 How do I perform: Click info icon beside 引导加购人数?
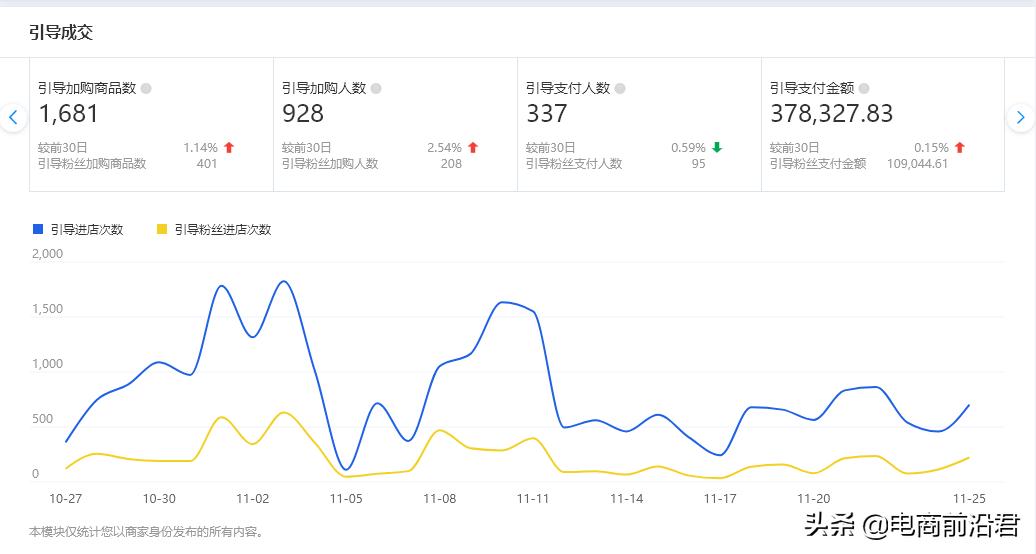point(376,88)
